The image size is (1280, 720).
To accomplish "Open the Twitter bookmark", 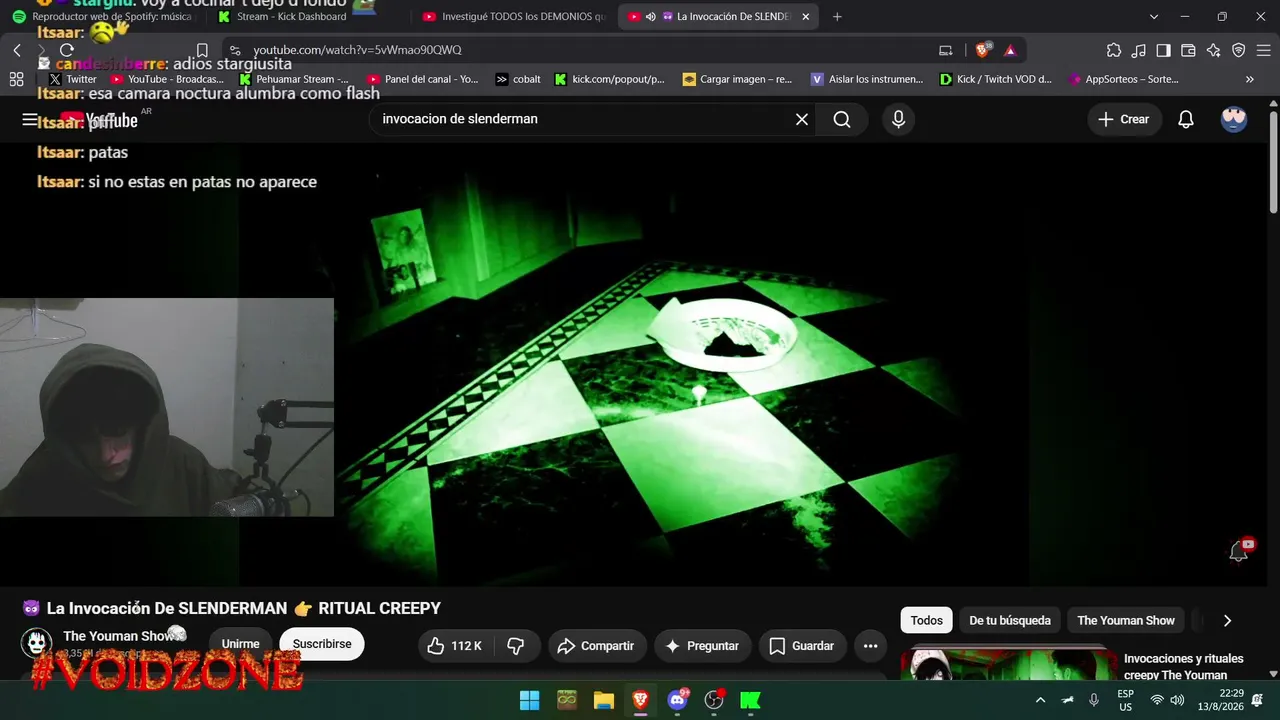I will (x=73, y=79).
